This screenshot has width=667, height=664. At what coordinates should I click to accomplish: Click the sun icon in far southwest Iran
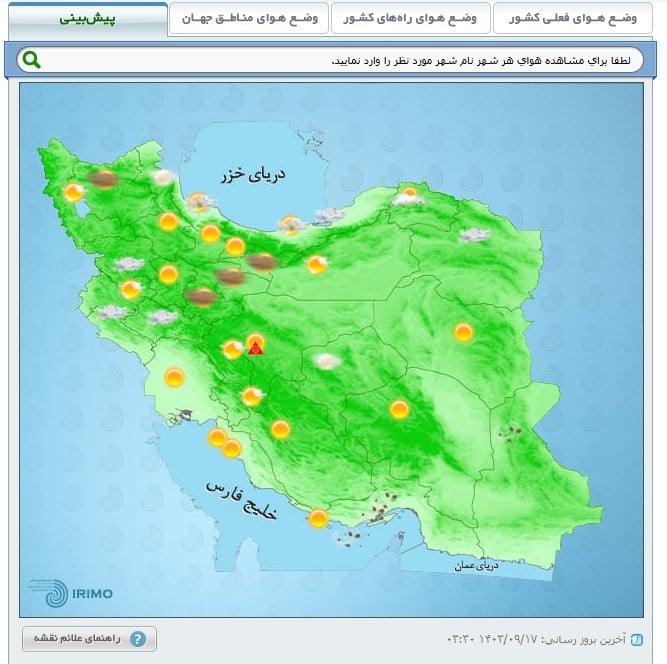[x=175, y=377]
